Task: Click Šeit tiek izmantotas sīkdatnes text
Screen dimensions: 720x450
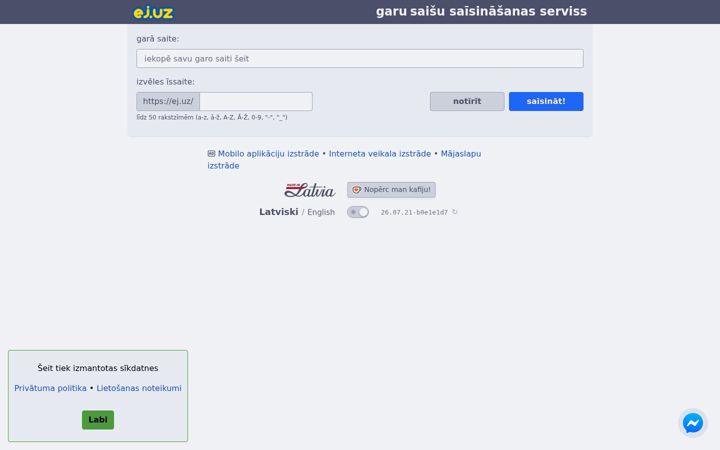Action: point(98,368)
